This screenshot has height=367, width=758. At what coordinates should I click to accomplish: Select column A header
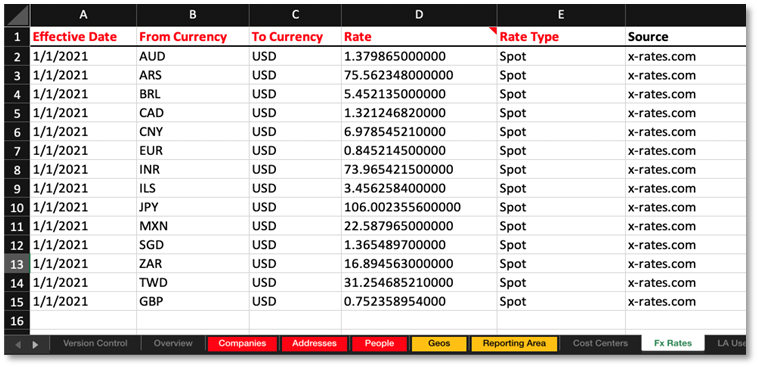pyautogui.click(x=83, y=15)
